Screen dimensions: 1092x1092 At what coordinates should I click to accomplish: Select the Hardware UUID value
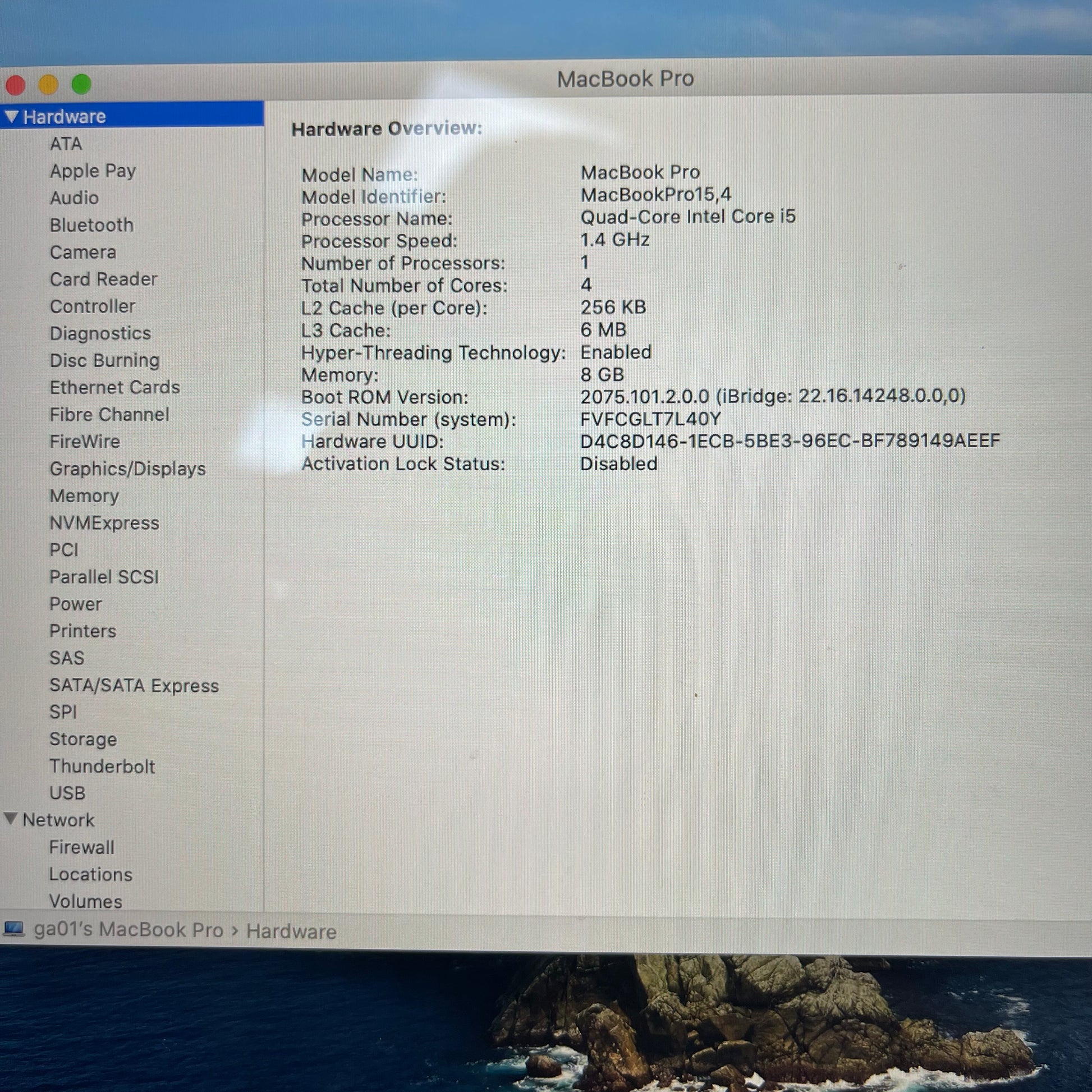click(x=790, y=441)
